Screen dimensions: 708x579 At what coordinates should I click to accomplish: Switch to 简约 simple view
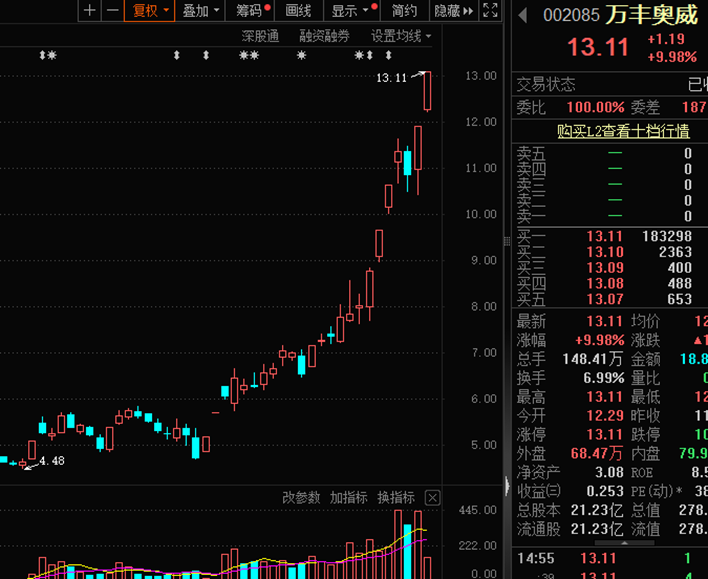[x=405, y=11]
